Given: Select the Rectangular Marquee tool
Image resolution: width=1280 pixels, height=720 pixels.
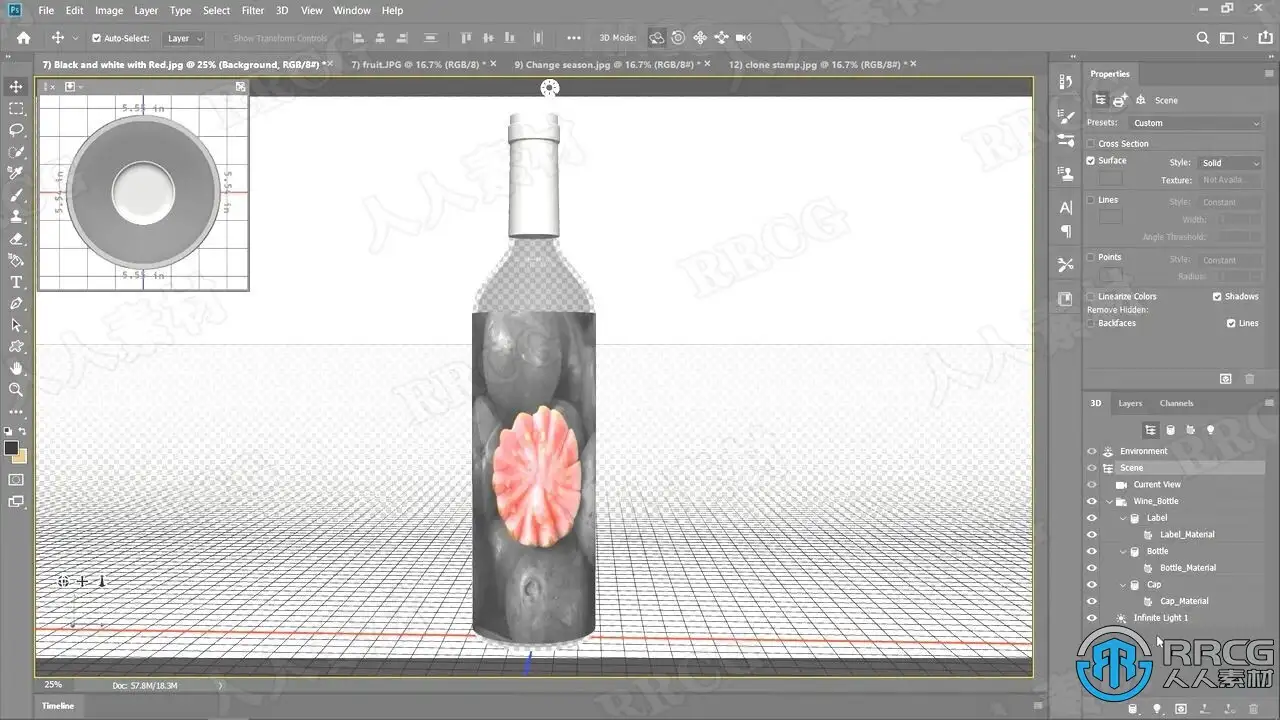Looking at the screenshot, I should click(16, 109).
